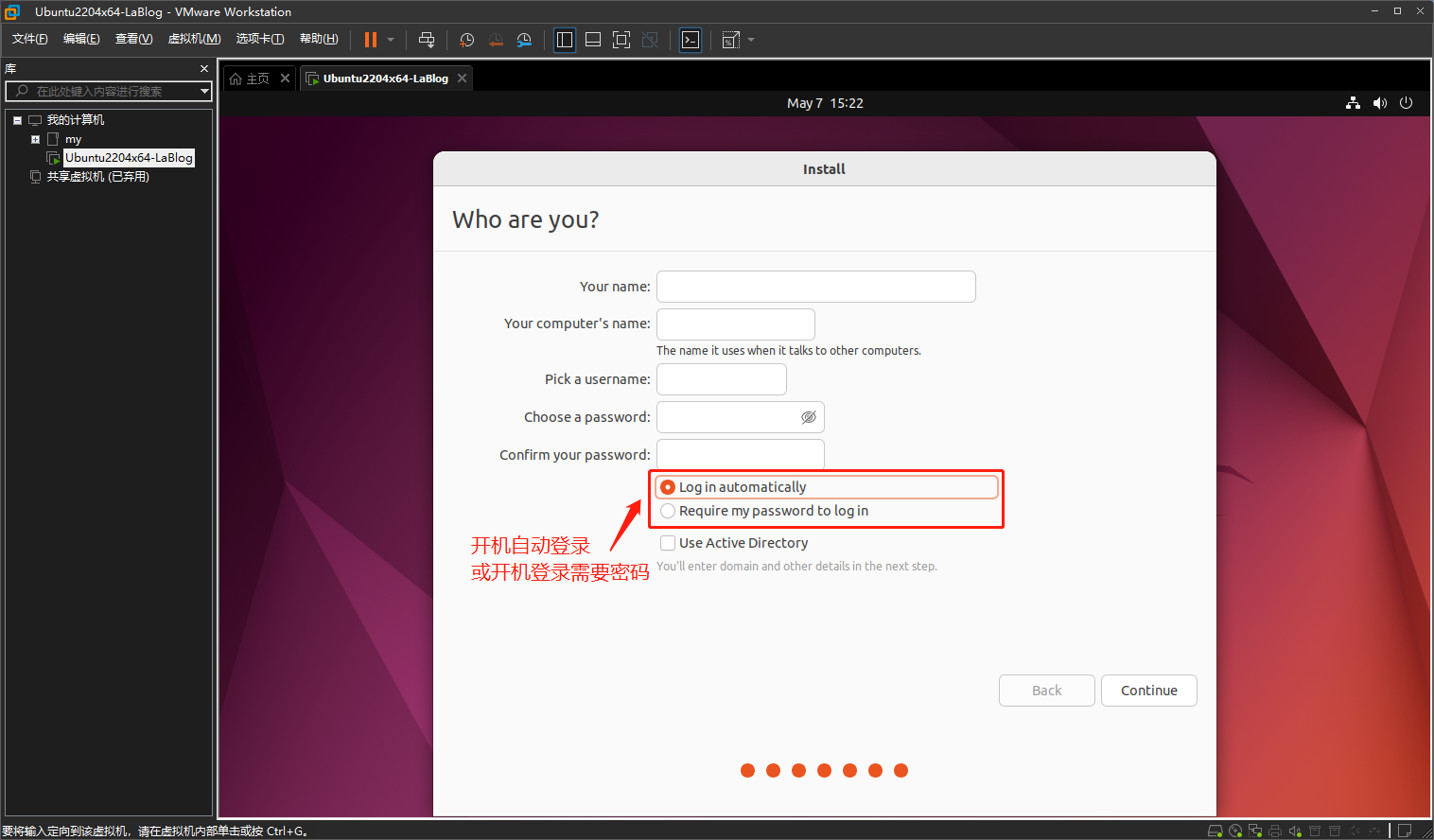Click the Continue button
Image resolution: width=1434 pixels, height=840 pixels.
click(1149, 691)
